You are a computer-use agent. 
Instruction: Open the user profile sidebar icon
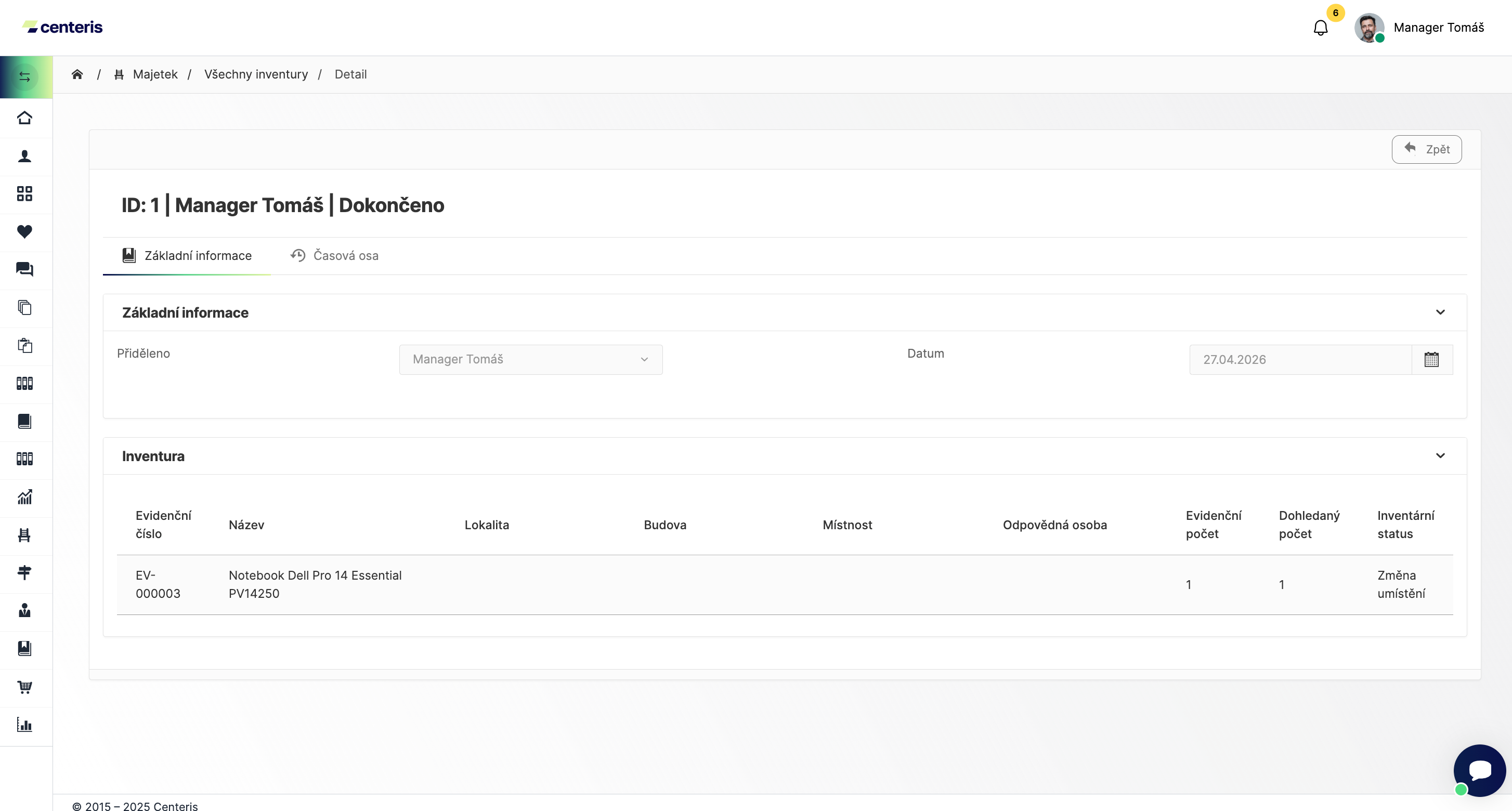point(24,156)
